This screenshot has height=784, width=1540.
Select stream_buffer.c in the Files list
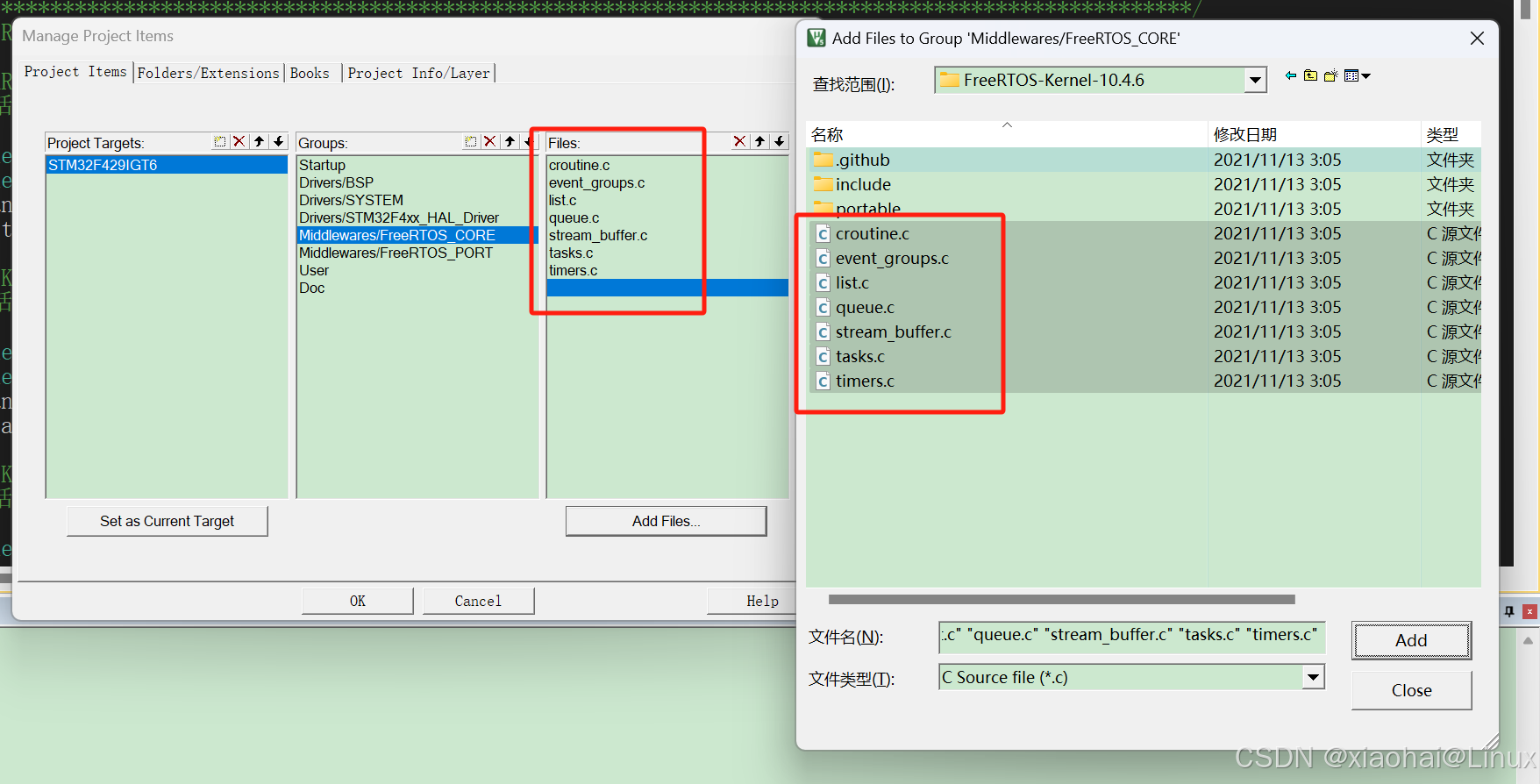(x=598, y=235)
